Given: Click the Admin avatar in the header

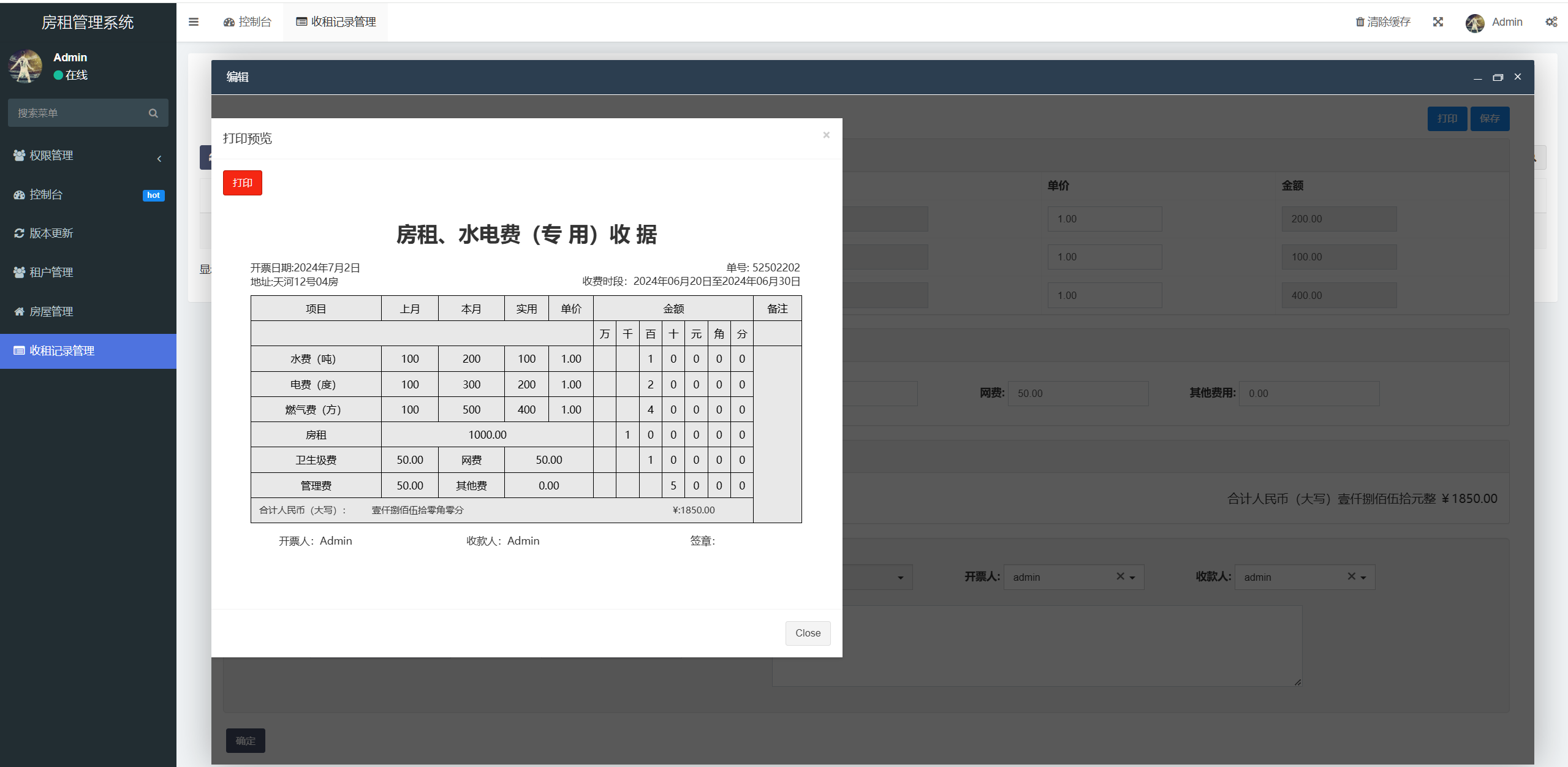Looking at the screenshot, I should coord(1475,23).
